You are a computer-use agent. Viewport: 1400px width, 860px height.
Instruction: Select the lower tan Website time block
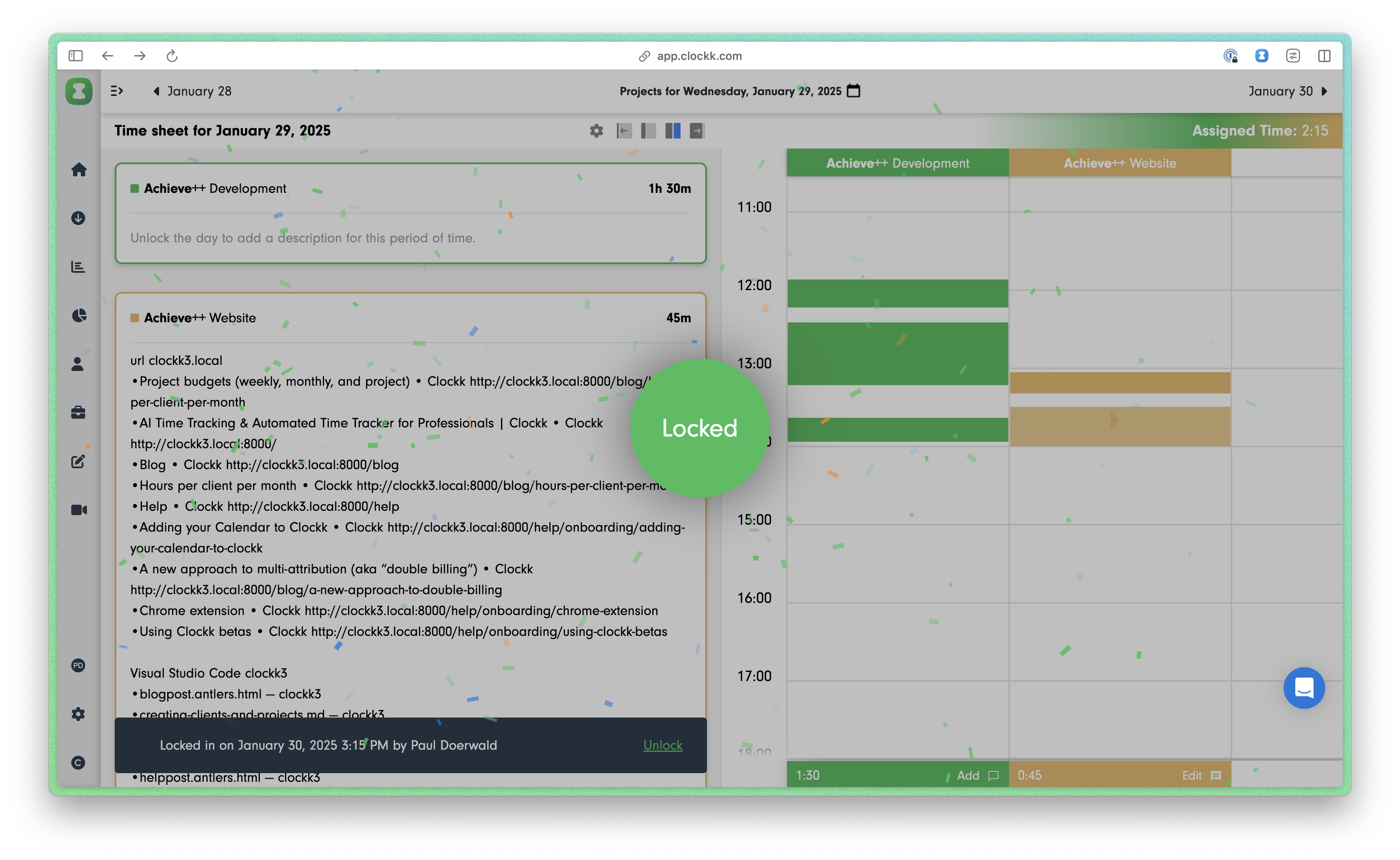point(1120,426)
